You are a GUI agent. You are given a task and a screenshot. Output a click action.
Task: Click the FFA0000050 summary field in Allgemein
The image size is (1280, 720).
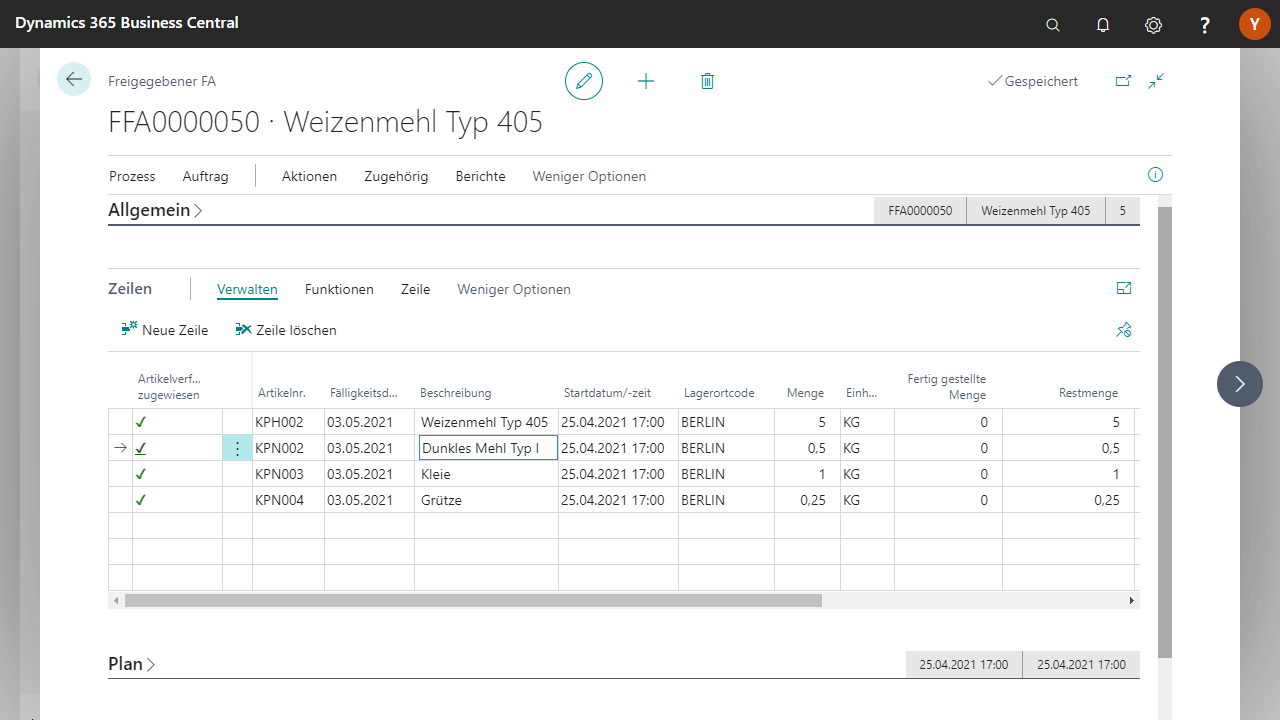(920, 211)
